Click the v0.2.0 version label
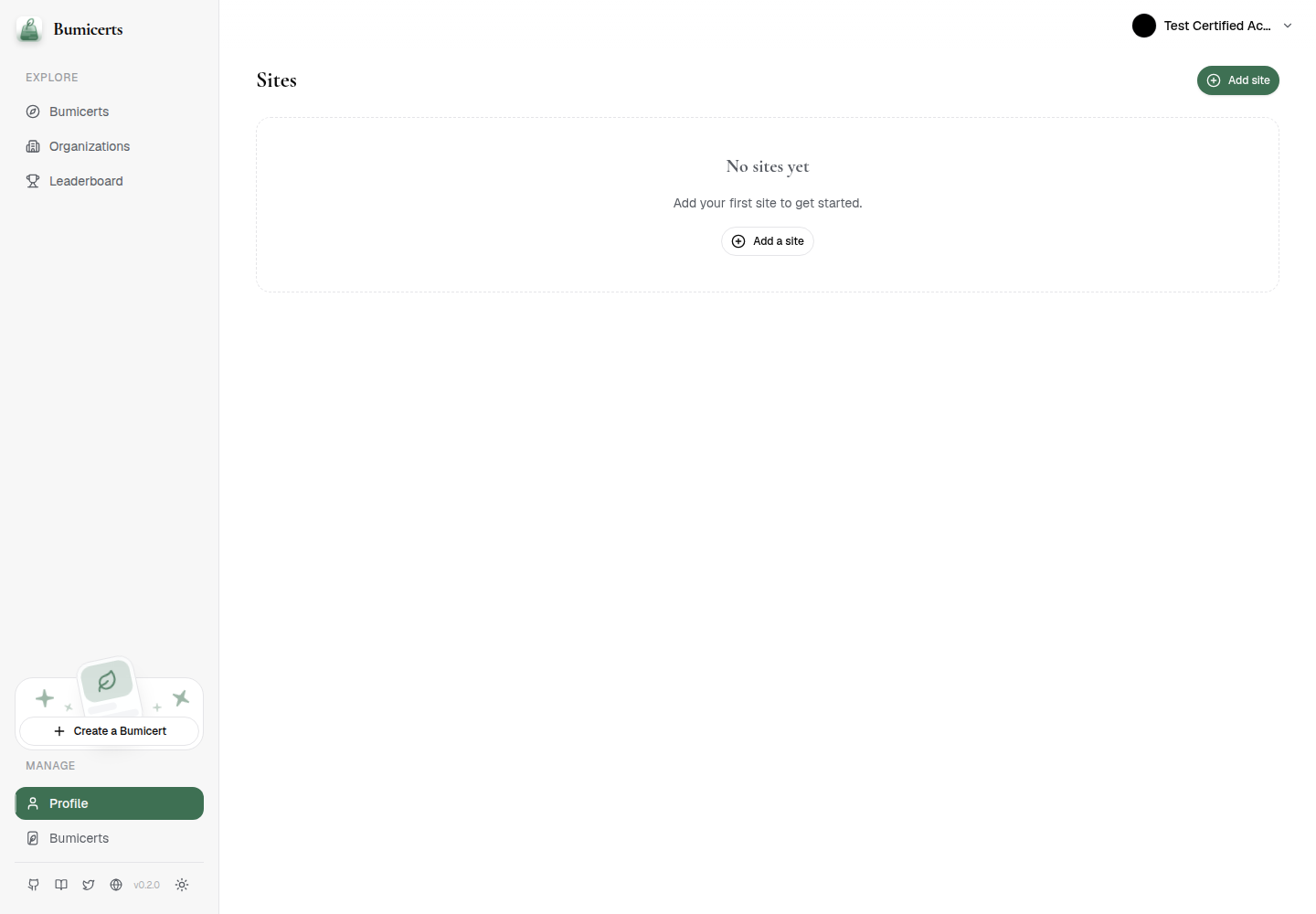1316x914 pixels. (146, 885)
